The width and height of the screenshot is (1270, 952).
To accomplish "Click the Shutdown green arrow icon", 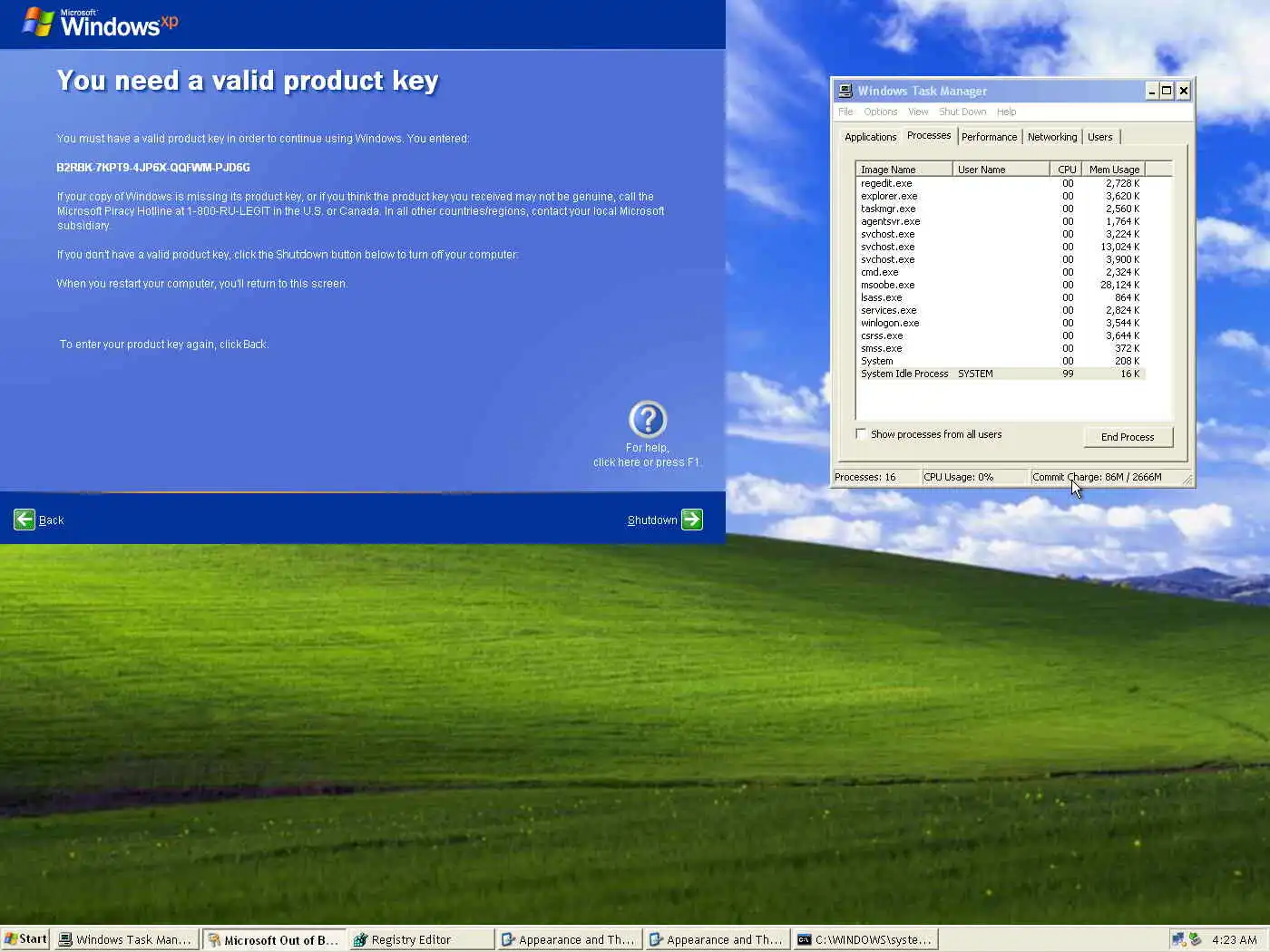I will pos(692,520).
